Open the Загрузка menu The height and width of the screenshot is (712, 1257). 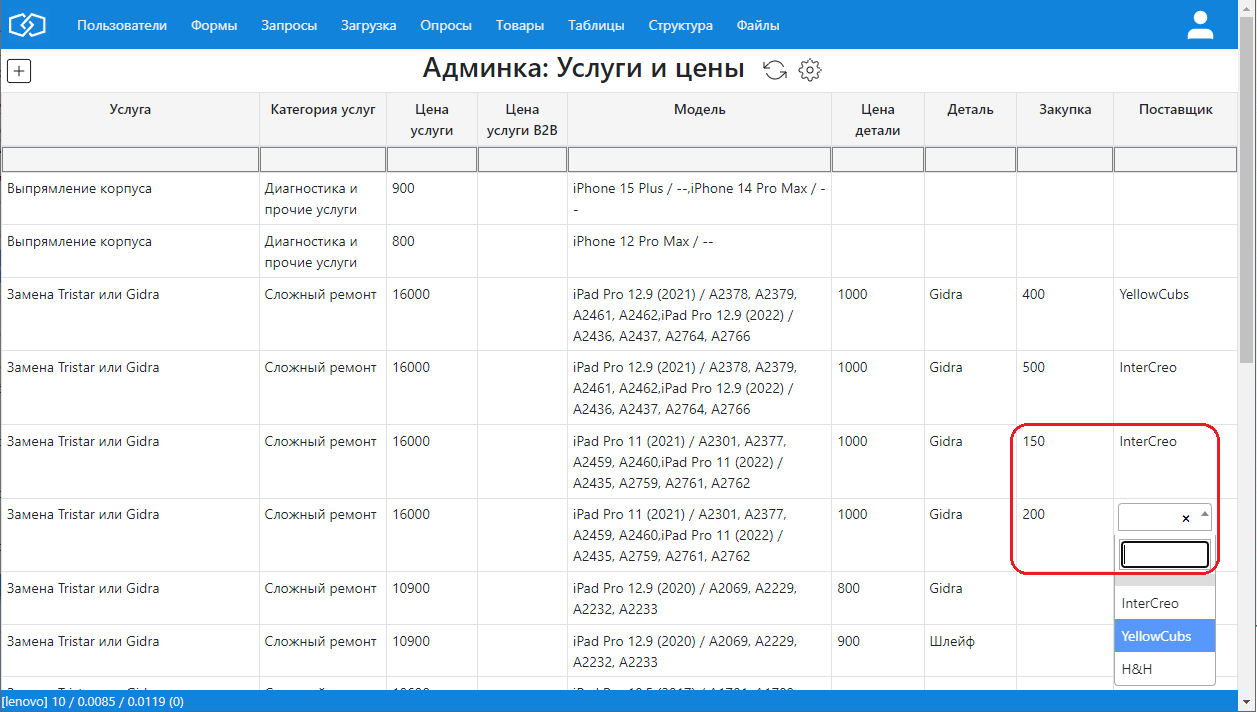tap(368, 26)
